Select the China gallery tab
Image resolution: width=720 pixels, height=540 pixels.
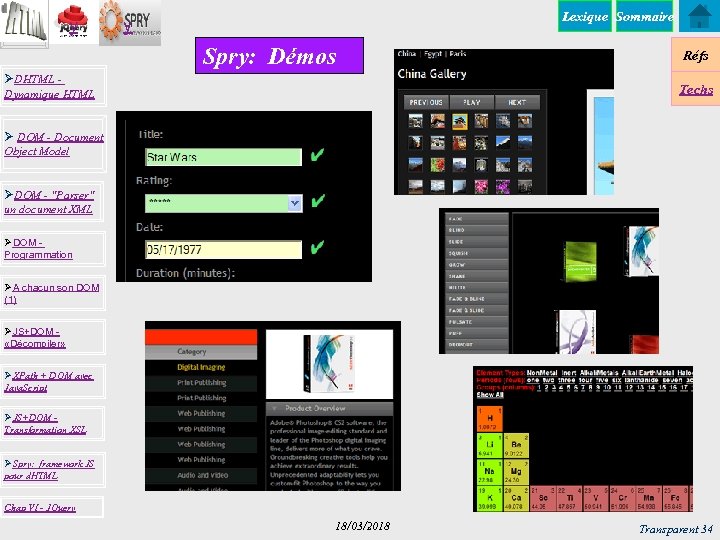406,54
